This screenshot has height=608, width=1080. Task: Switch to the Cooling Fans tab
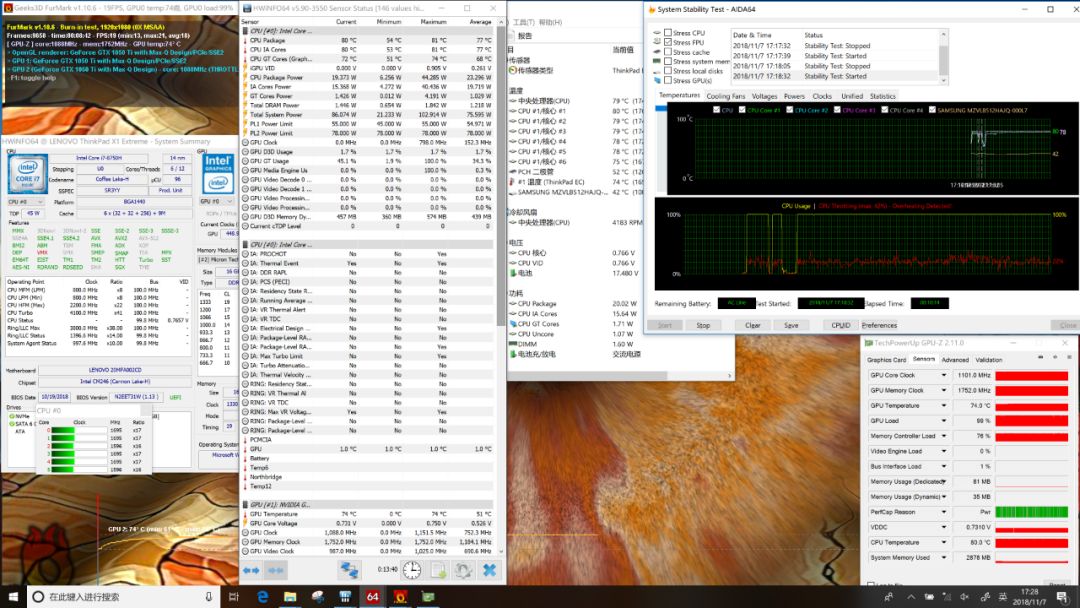726,96
